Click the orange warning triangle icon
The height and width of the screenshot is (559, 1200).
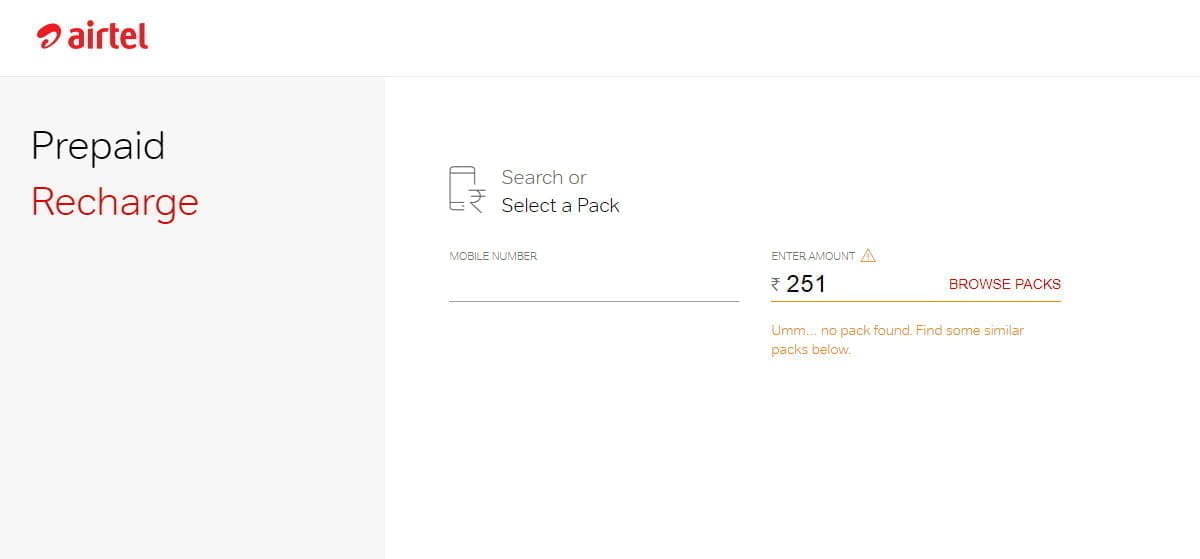click(x=868, y=255)
